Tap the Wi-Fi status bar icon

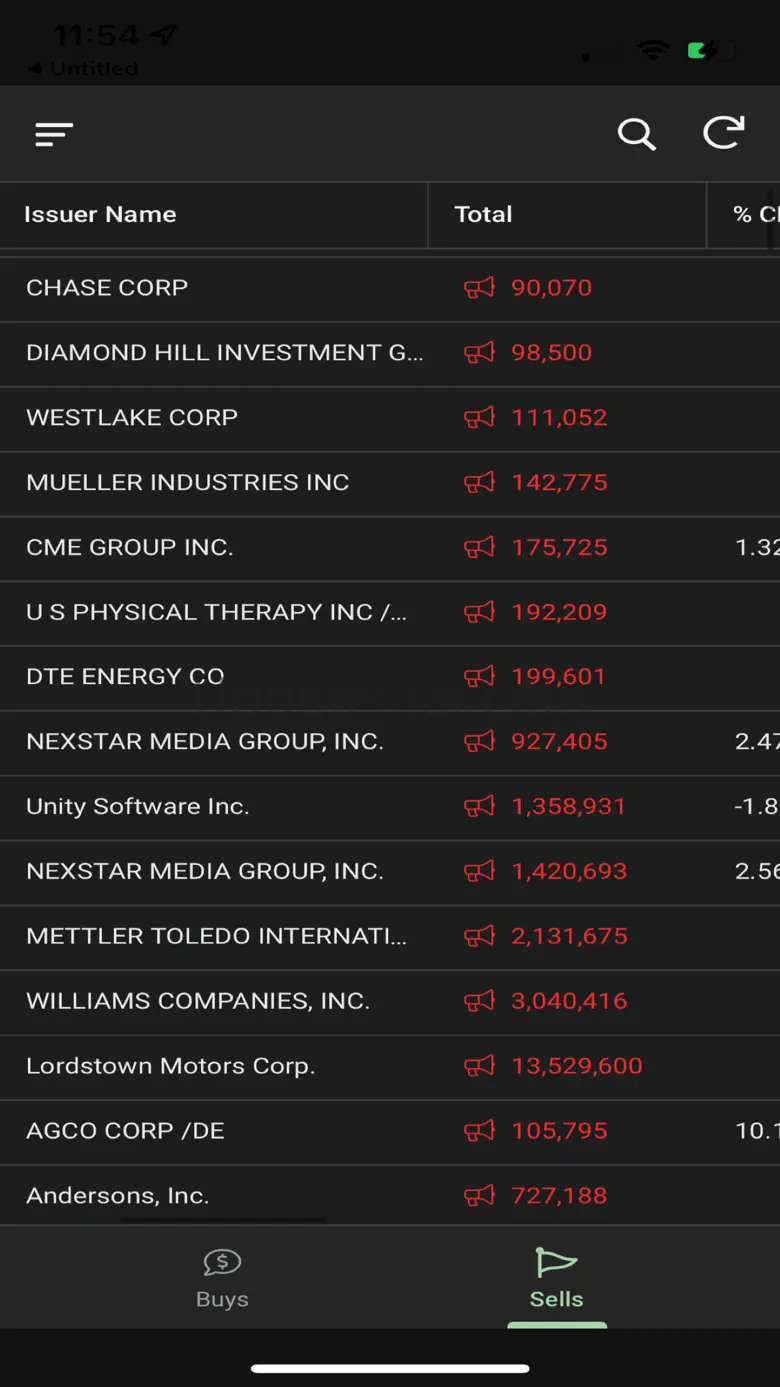tap(653, 50)
